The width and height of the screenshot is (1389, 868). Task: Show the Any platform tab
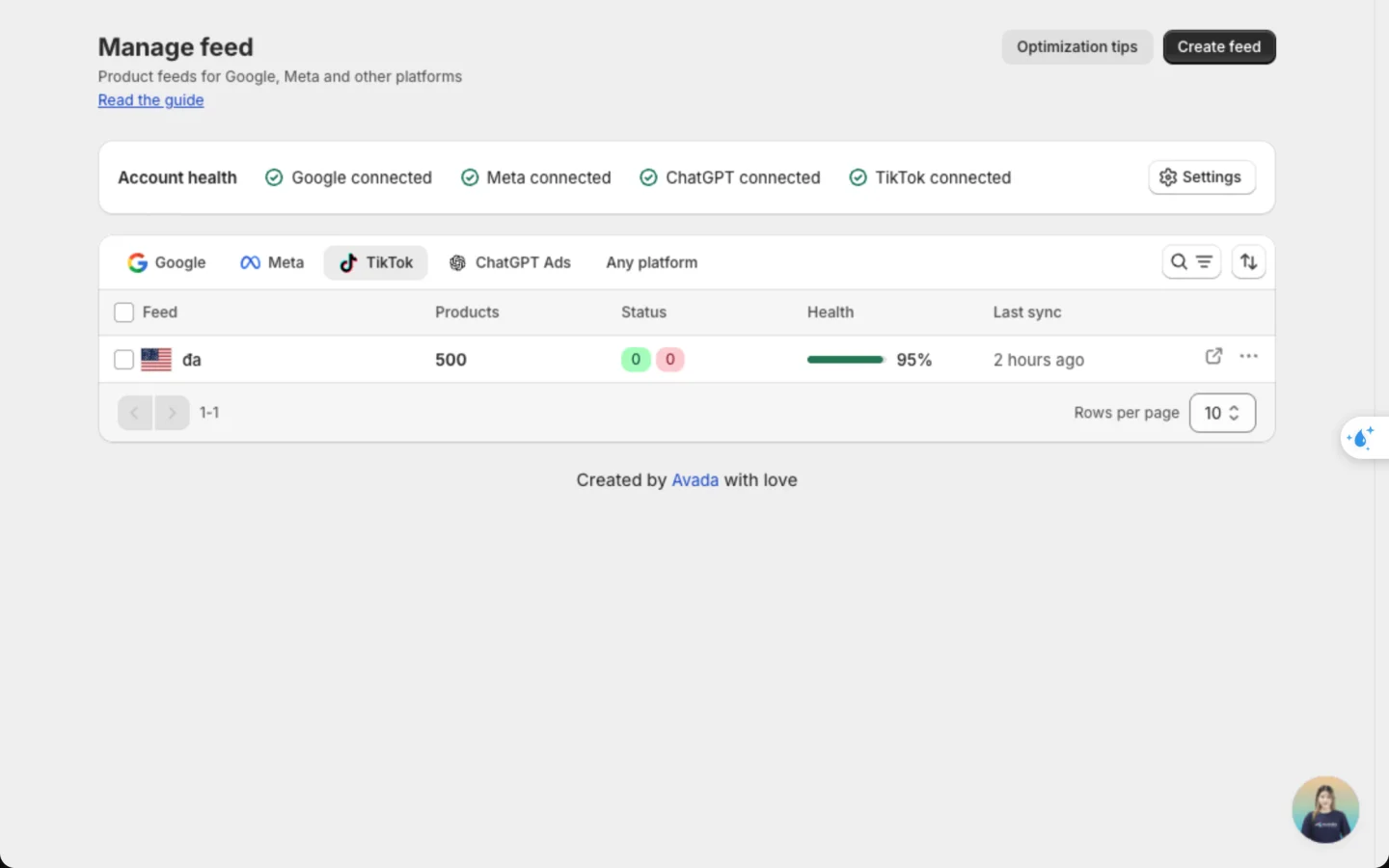point(652,262)
